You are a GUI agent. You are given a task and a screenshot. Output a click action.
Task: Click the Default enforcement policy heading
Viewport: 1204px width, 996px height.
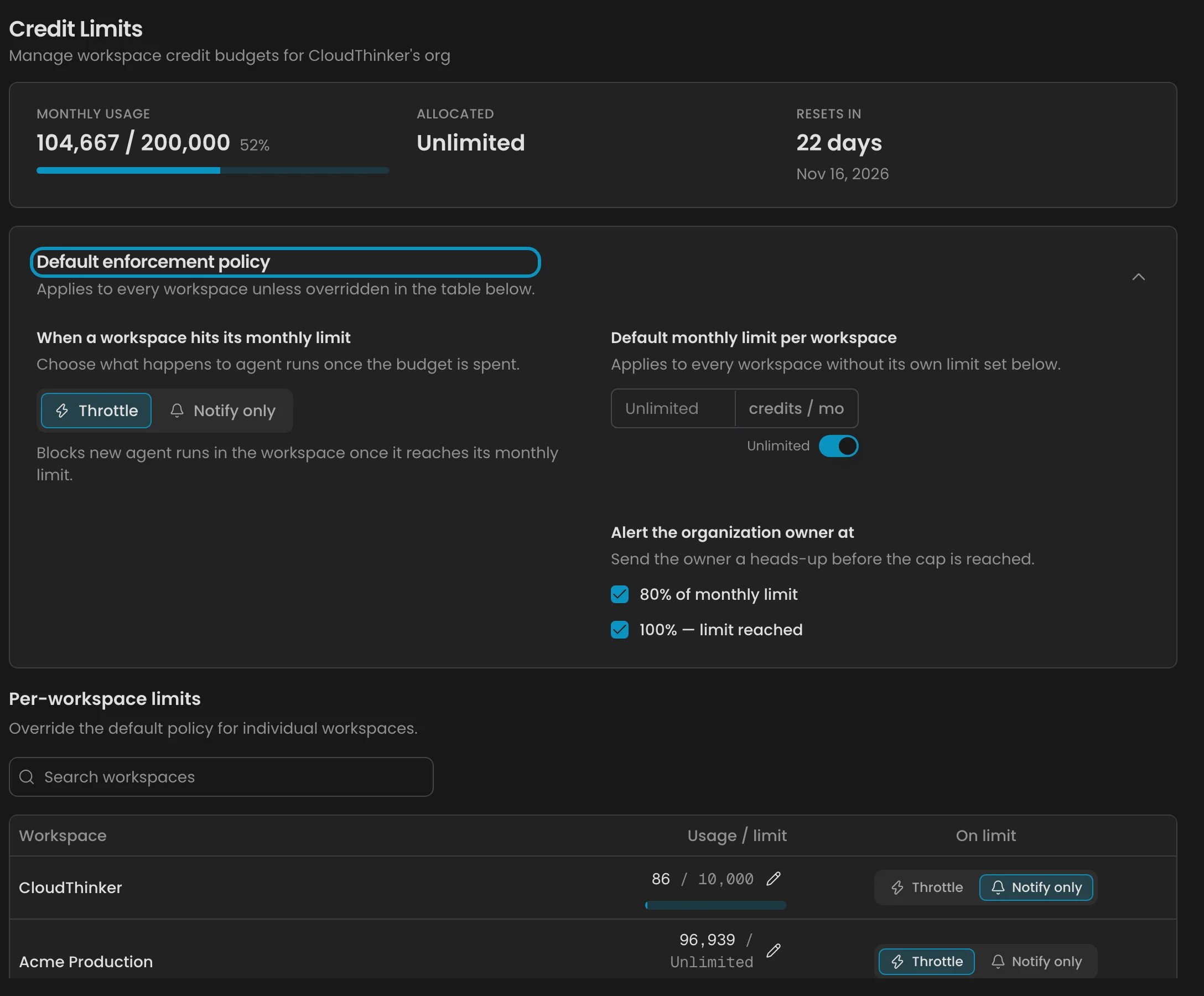pyautogui.click(x=153, y=262)
